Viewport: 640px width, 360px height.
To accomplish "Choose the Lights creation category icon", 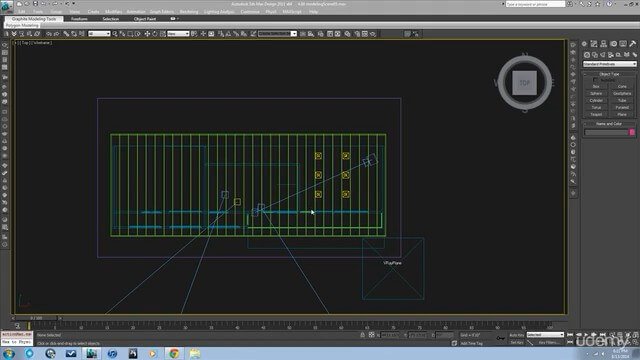I will pyautogui.click(x=603, y=55).
